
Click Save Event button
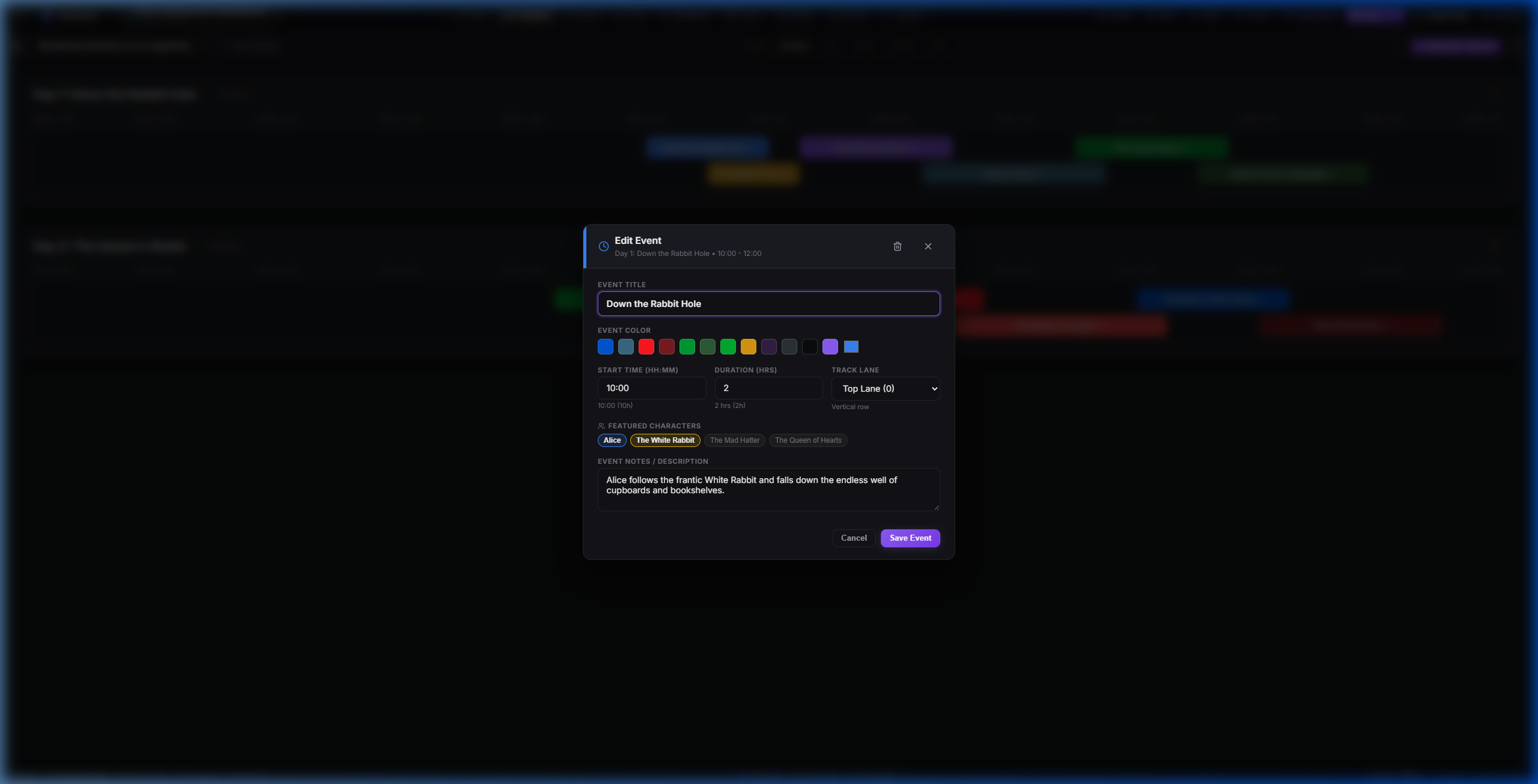910,538
